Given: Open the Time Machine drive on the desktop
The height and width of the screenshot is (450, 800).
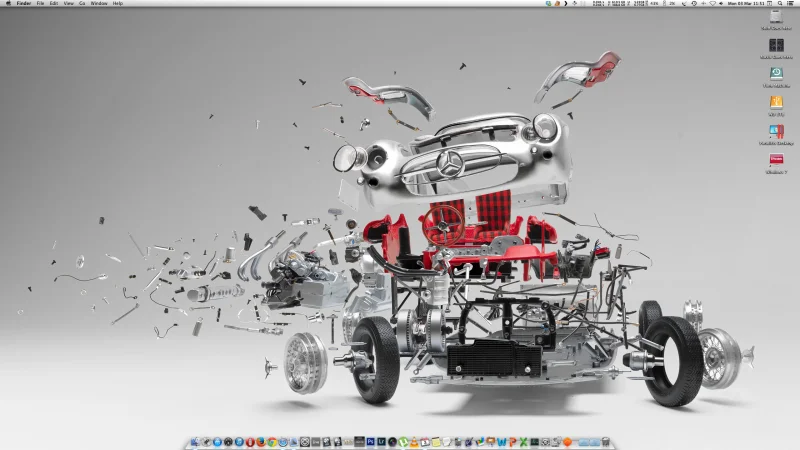Looking at the screenshot, I should tap(776, 73).
